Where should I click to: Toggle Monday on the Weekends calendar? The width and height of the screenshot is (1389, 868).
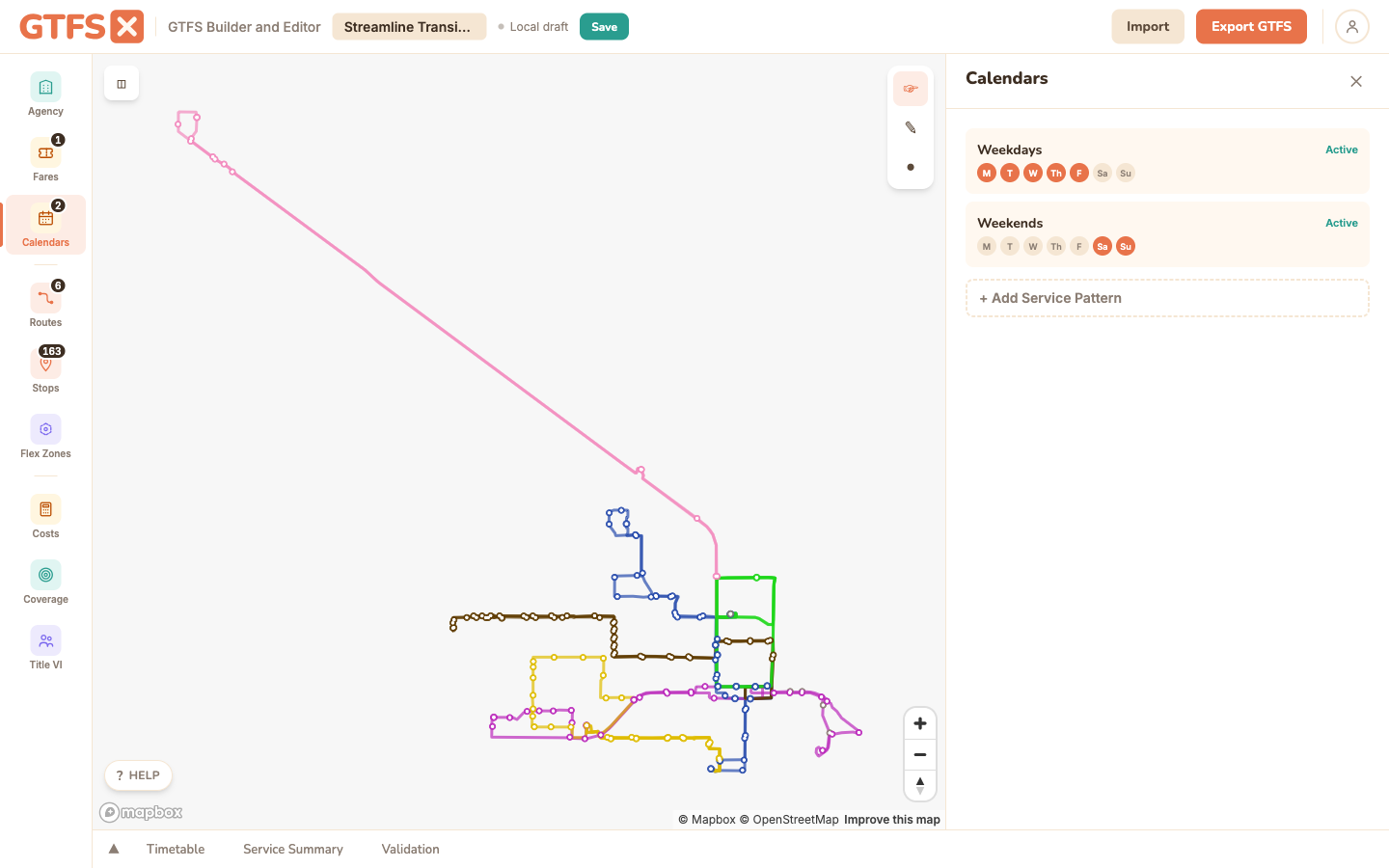[x=987, y=247]
